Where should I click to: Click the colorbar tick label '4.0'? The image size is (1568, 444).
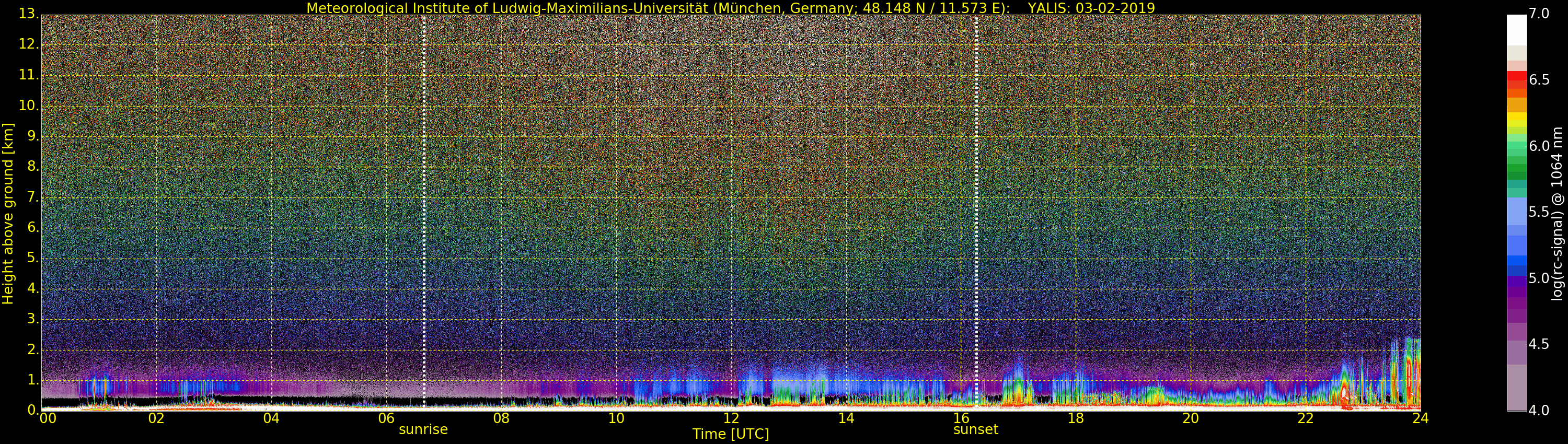coord(1539,411)
